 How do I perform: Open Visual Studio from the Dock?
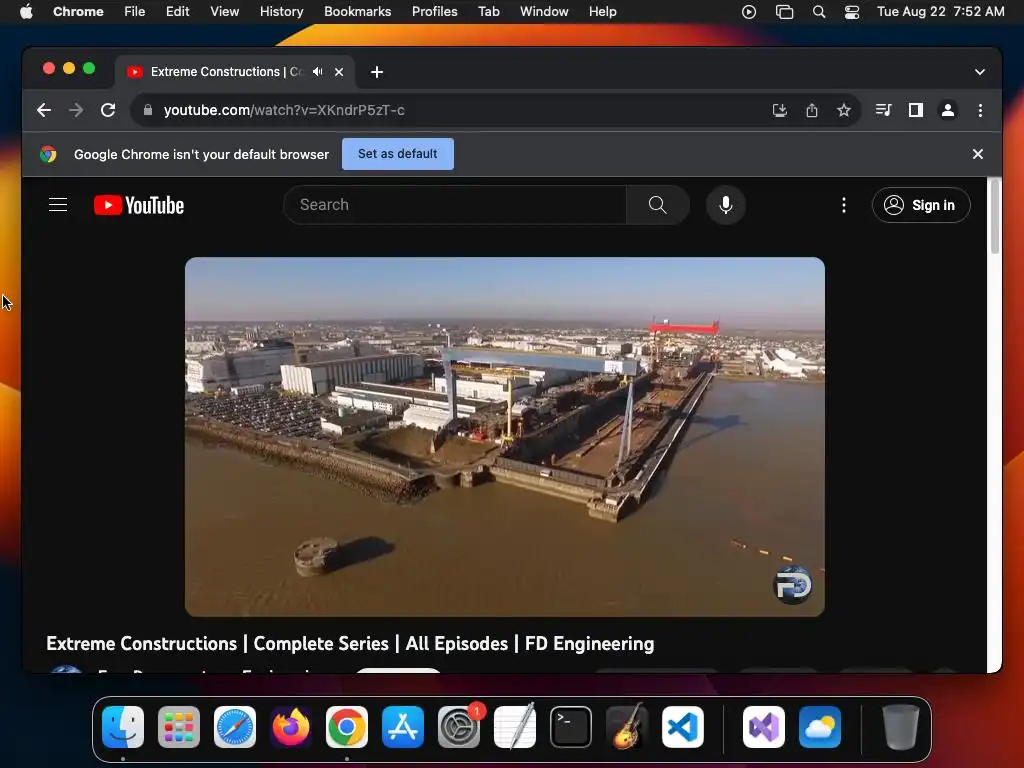point(764,727)
